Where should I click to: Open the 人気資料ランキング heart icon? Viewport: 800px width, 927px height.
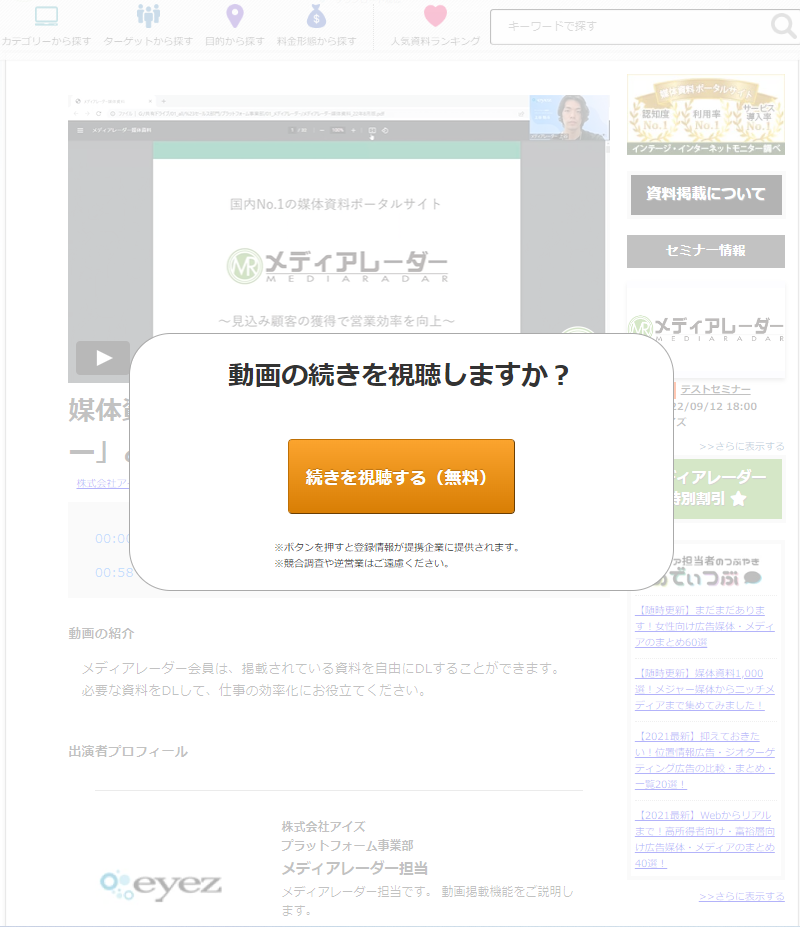coord(435,16)
